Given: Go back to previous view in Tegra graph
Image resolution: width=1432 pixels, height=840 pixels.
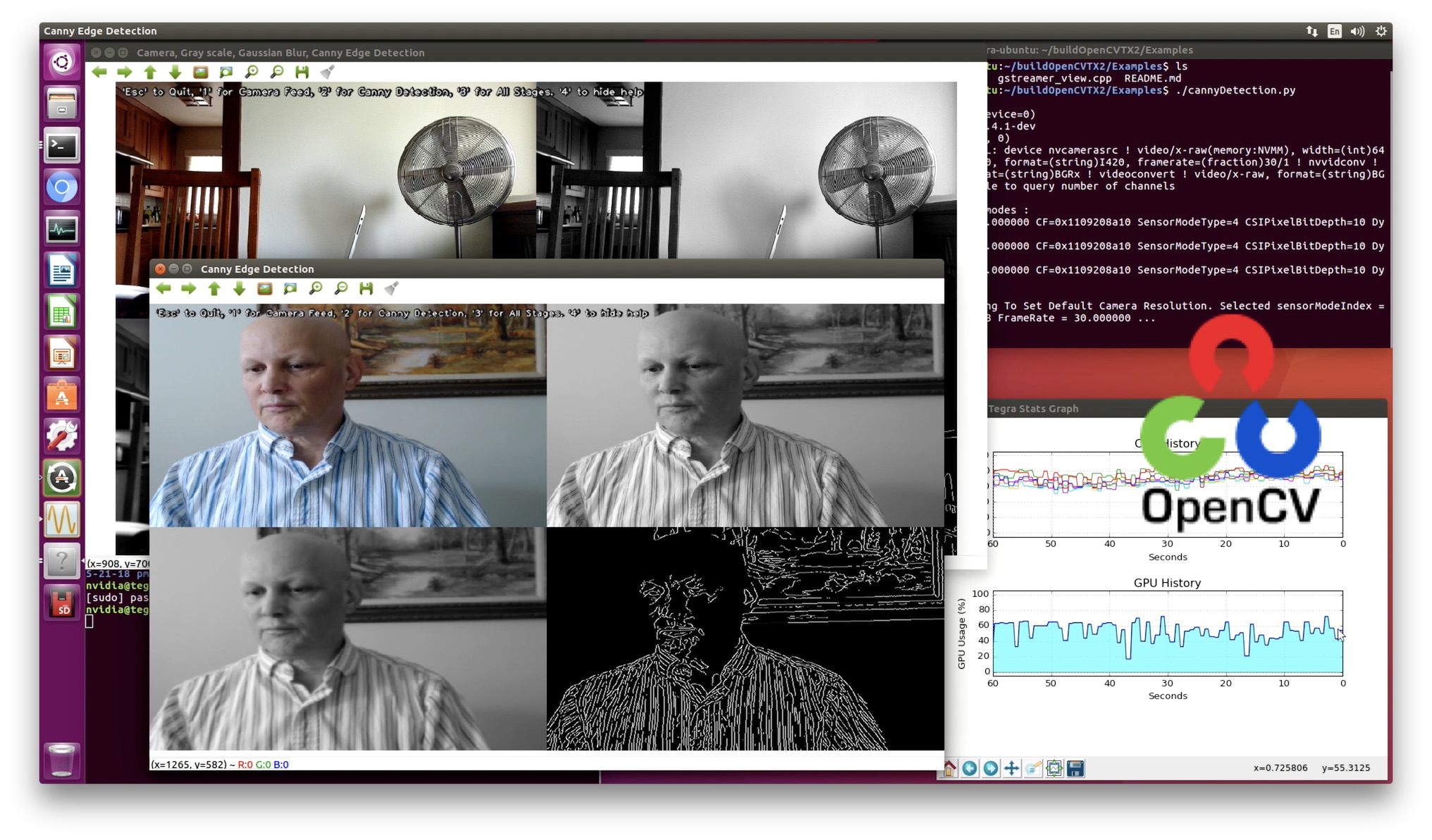Looking at the screenshot, I should (970, 768).
